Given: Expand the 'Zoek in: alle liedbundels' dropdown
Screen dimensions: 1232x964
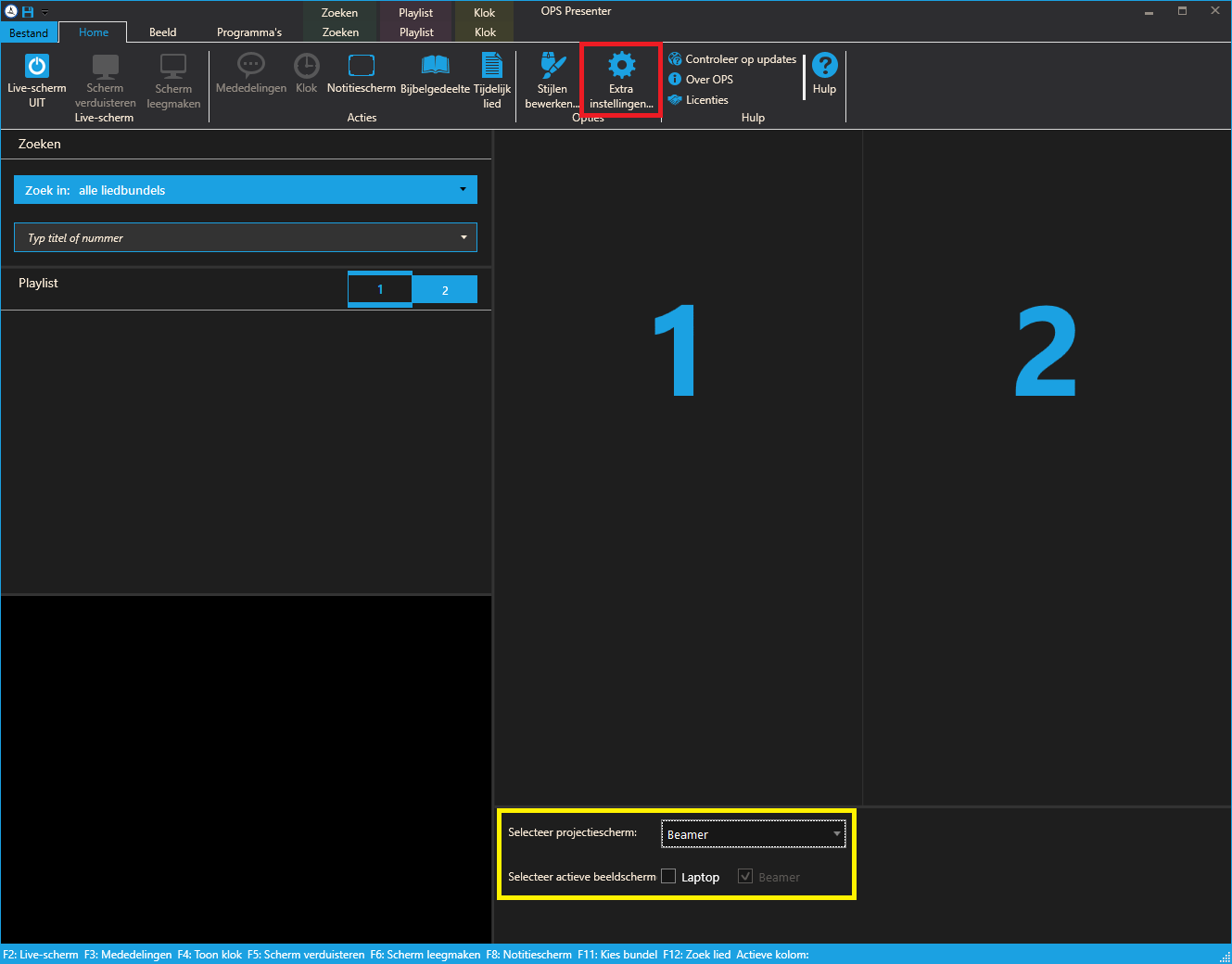Looking at the screenshot, I should click(246, 190).
